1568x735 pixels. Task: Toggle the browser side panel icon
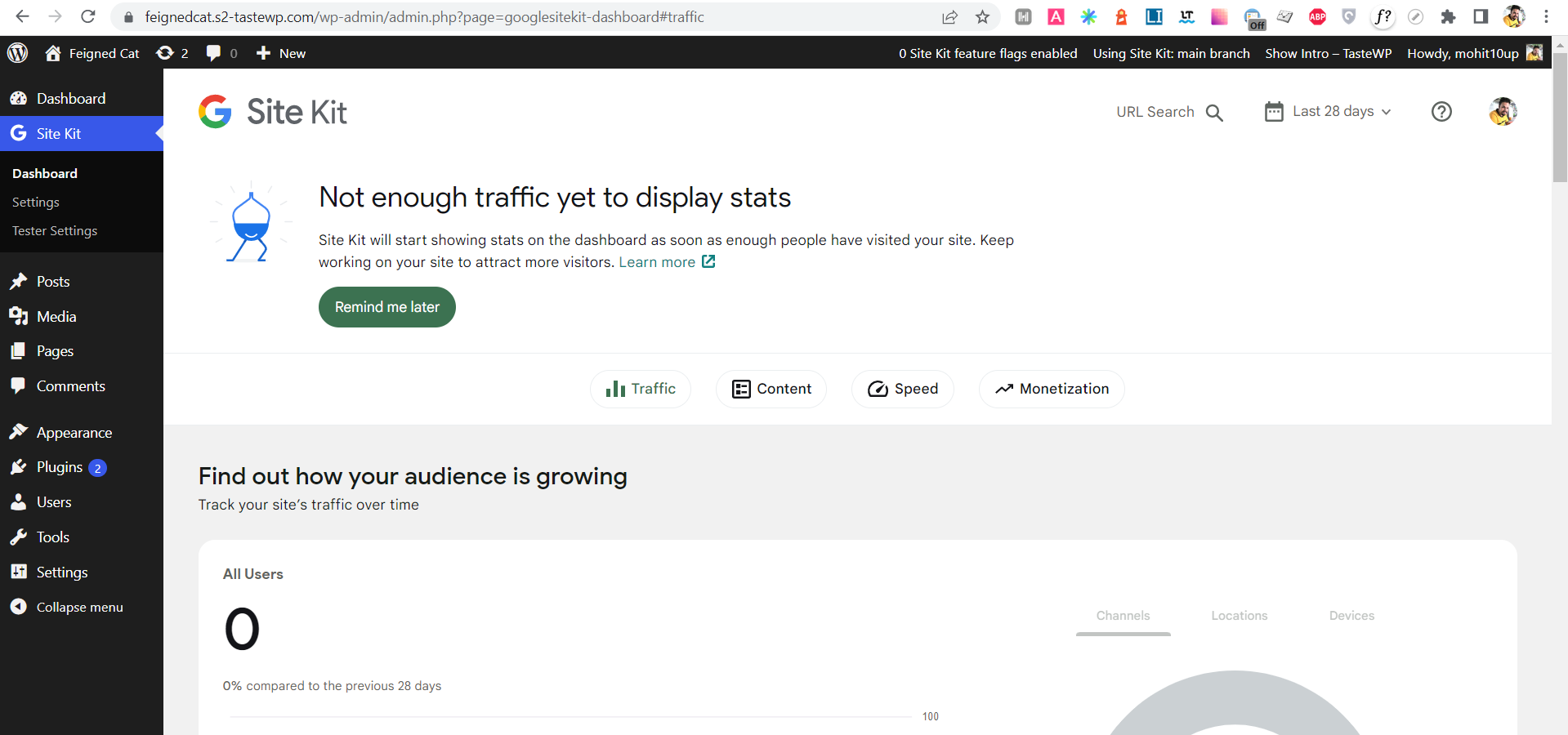1481,16
